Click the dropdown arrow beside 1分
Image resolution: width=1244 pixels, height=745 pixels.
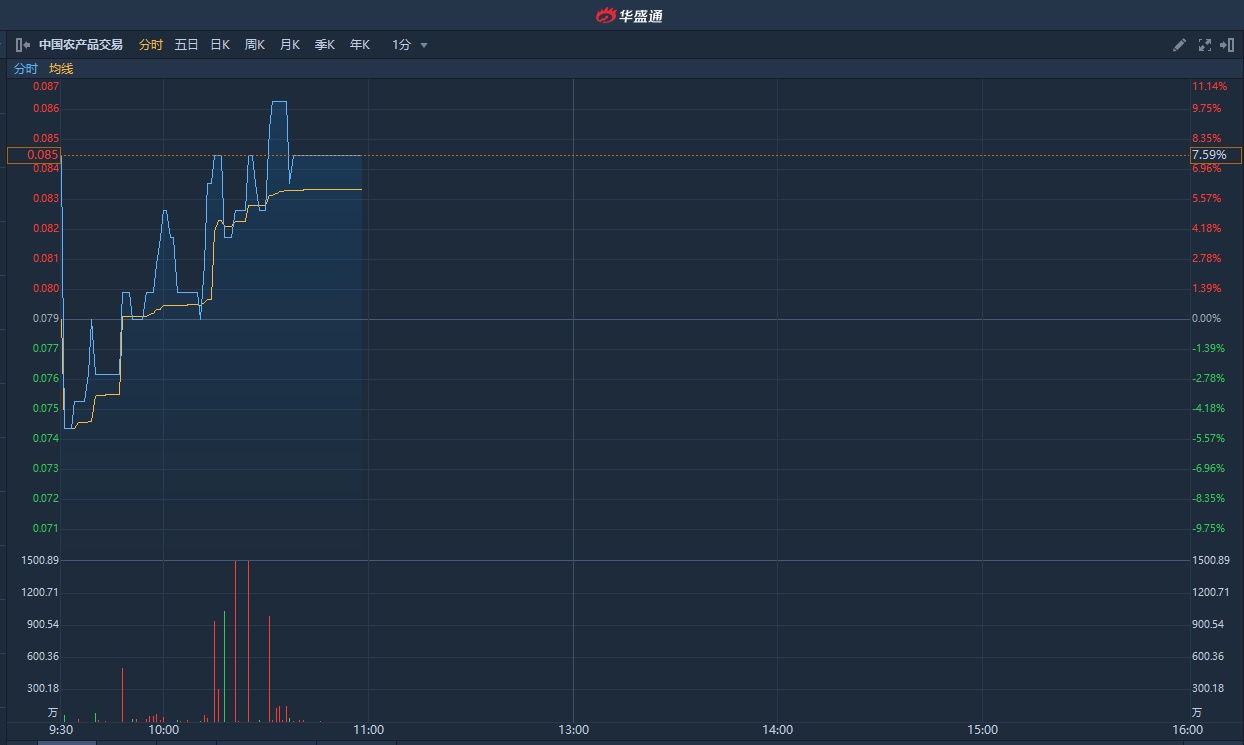tap(424, 45)
